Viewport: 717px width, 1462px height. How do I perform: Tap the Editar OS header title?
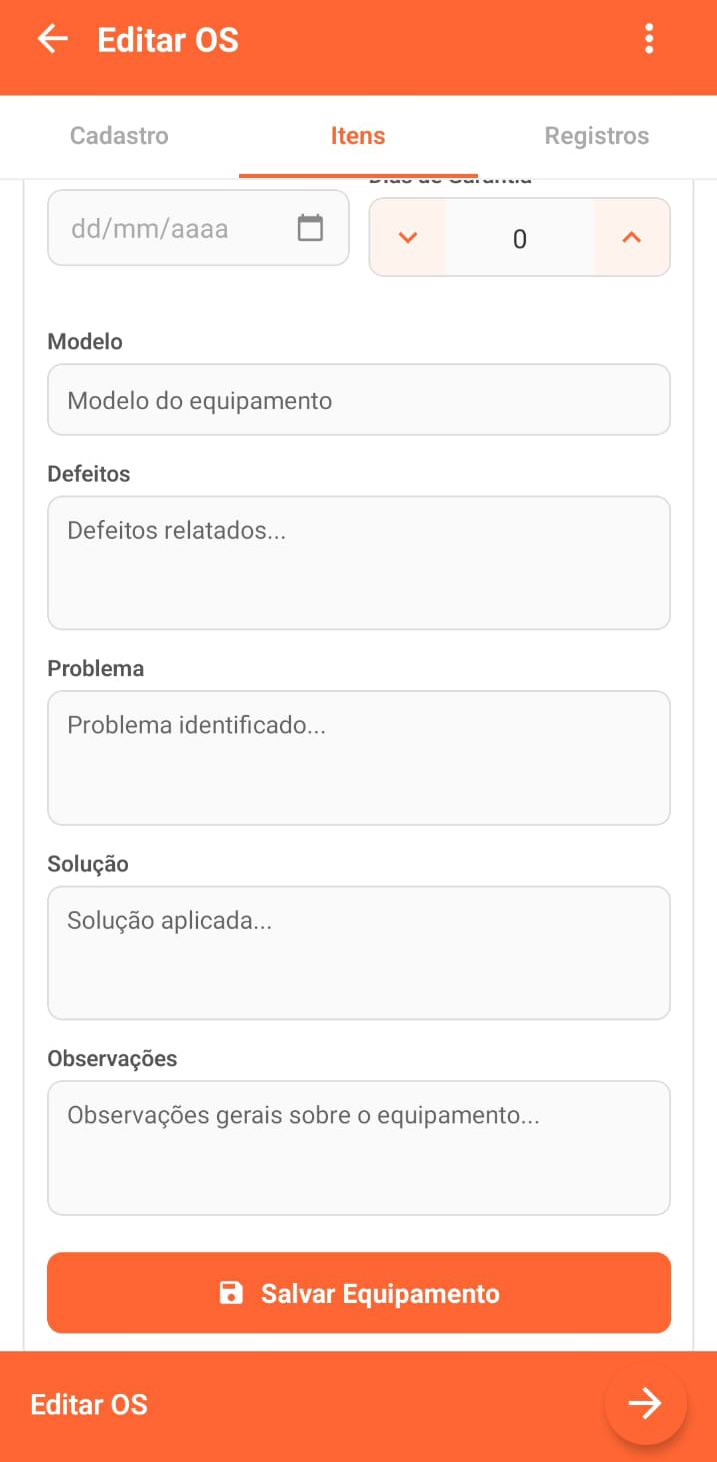point(168,40)
